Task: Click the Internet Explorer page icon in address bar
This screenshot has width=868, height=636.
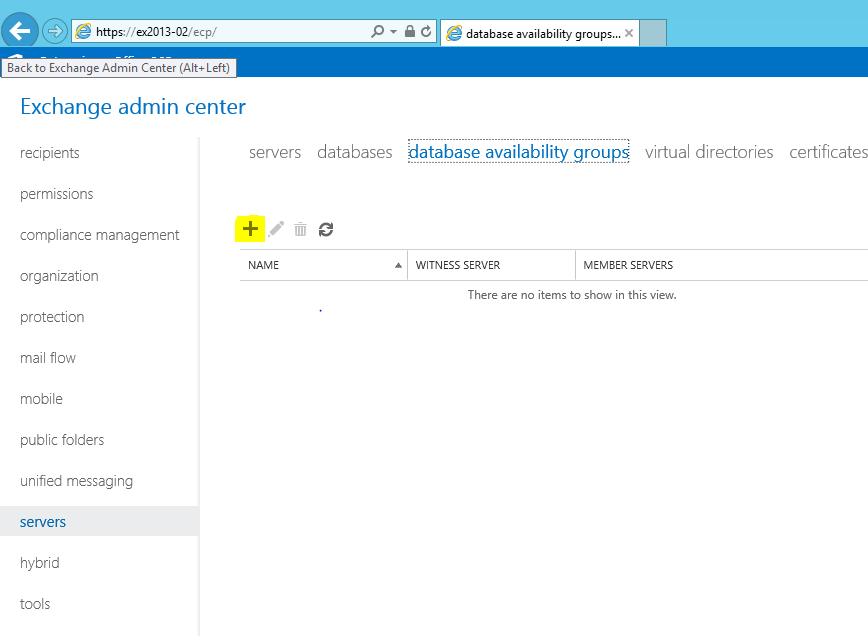Action: click(x=84, y=32)
